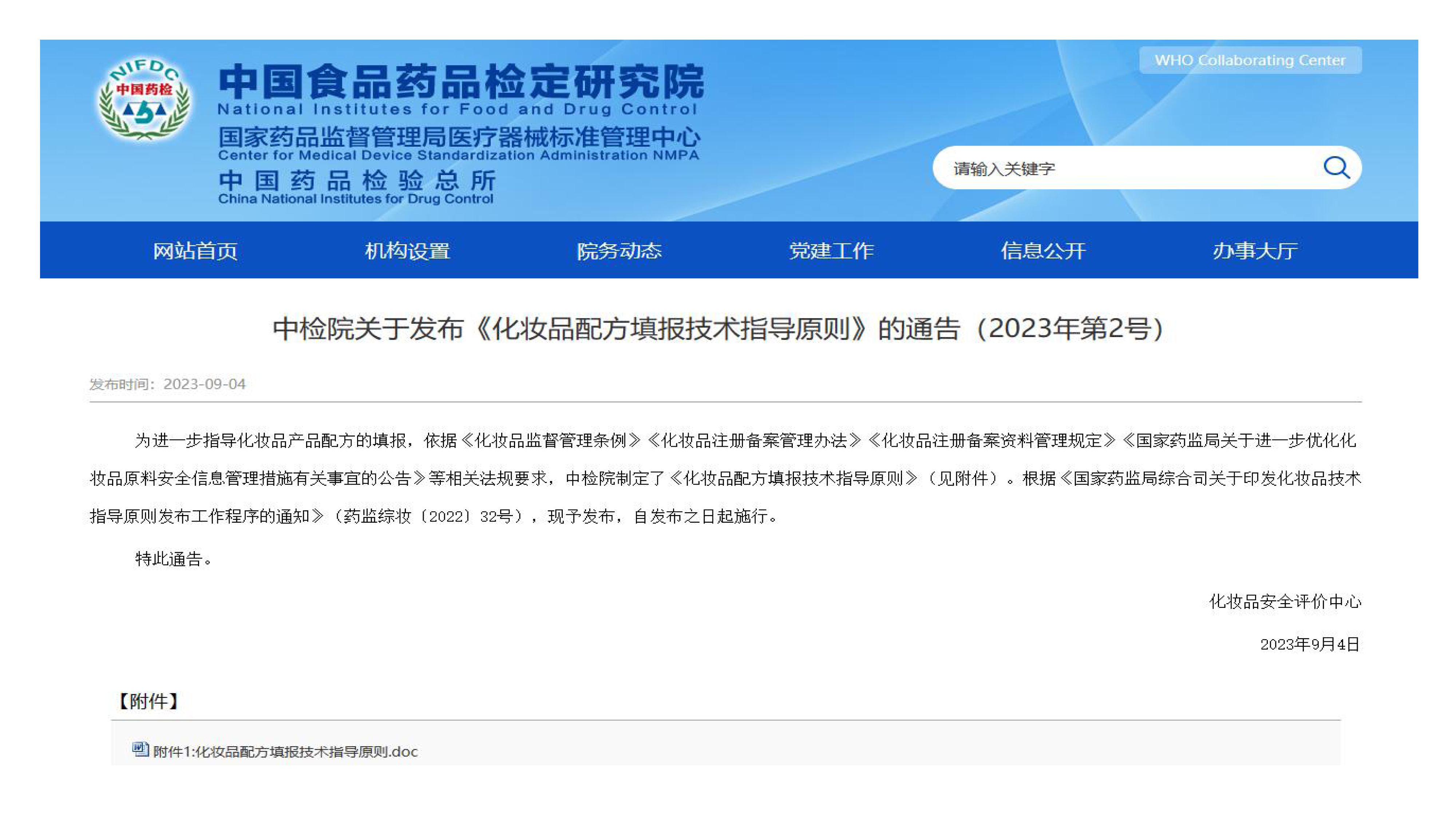Navigate to 办事大厅
The width and height of the screenshot is (1456, 819).
click(x=1255, y=250)
